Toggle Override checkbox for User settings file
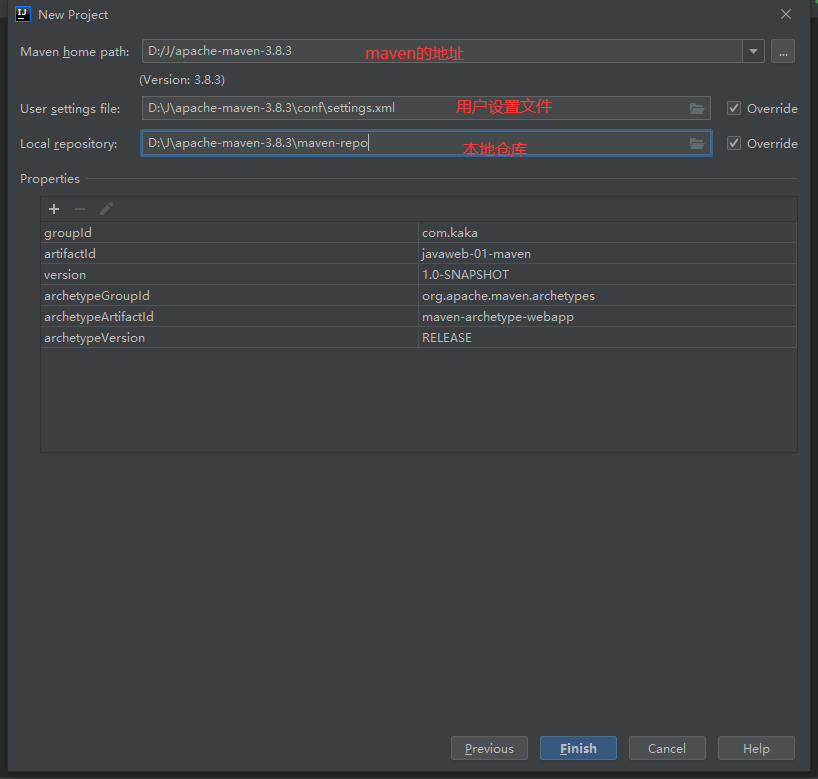Image resolution: width=818 pixels, height=779 pixels. coord(734,108)
